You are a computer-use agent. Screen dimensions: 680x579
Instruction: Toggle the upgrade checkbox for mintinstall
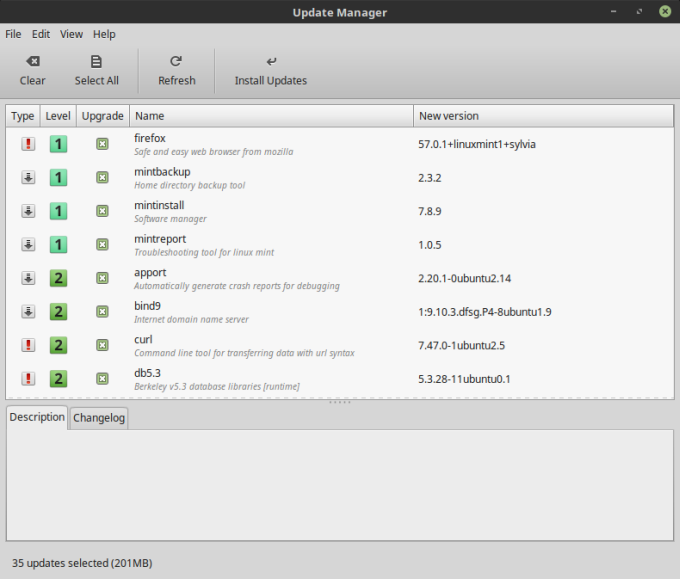[102, 211]
